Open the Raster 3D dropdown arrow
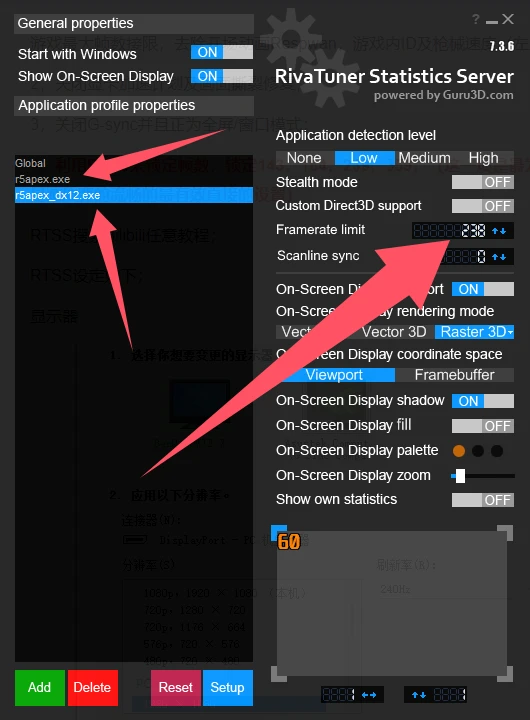The height and width of the screenshot is (720, 530). point(510,332)
